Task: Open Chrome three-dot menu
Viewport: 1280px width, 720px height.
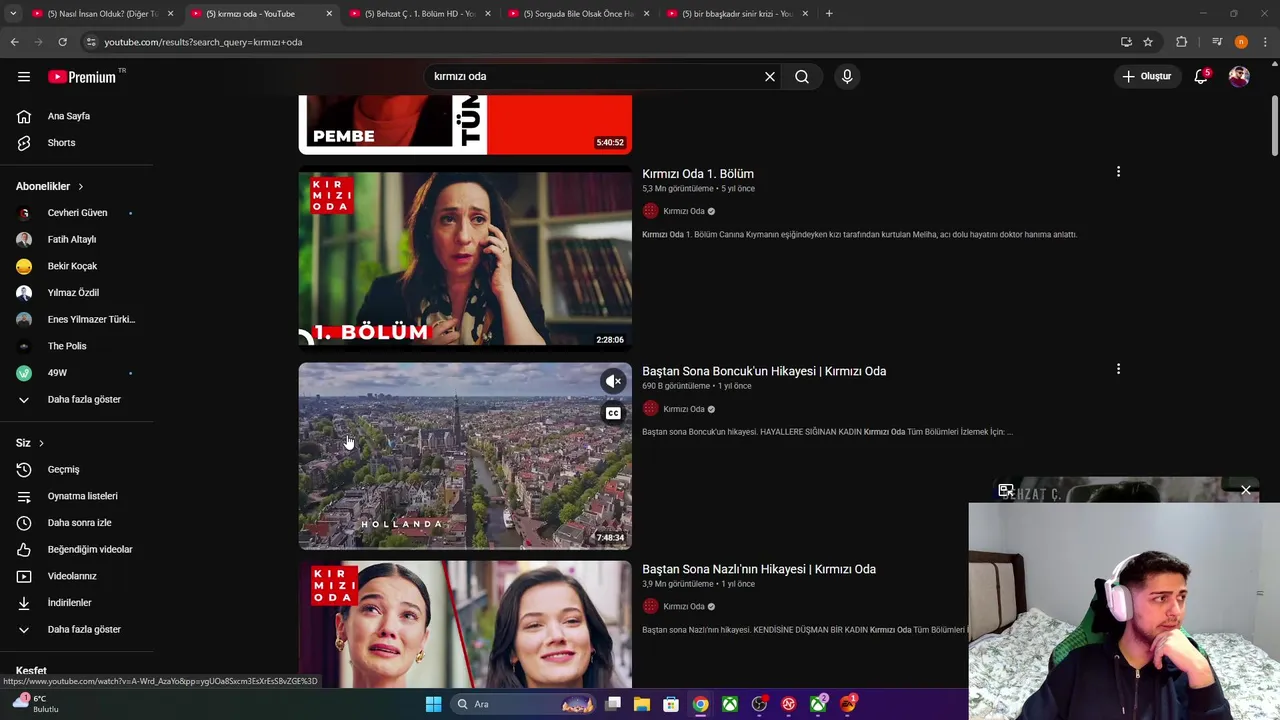Action: [1266, 42]
